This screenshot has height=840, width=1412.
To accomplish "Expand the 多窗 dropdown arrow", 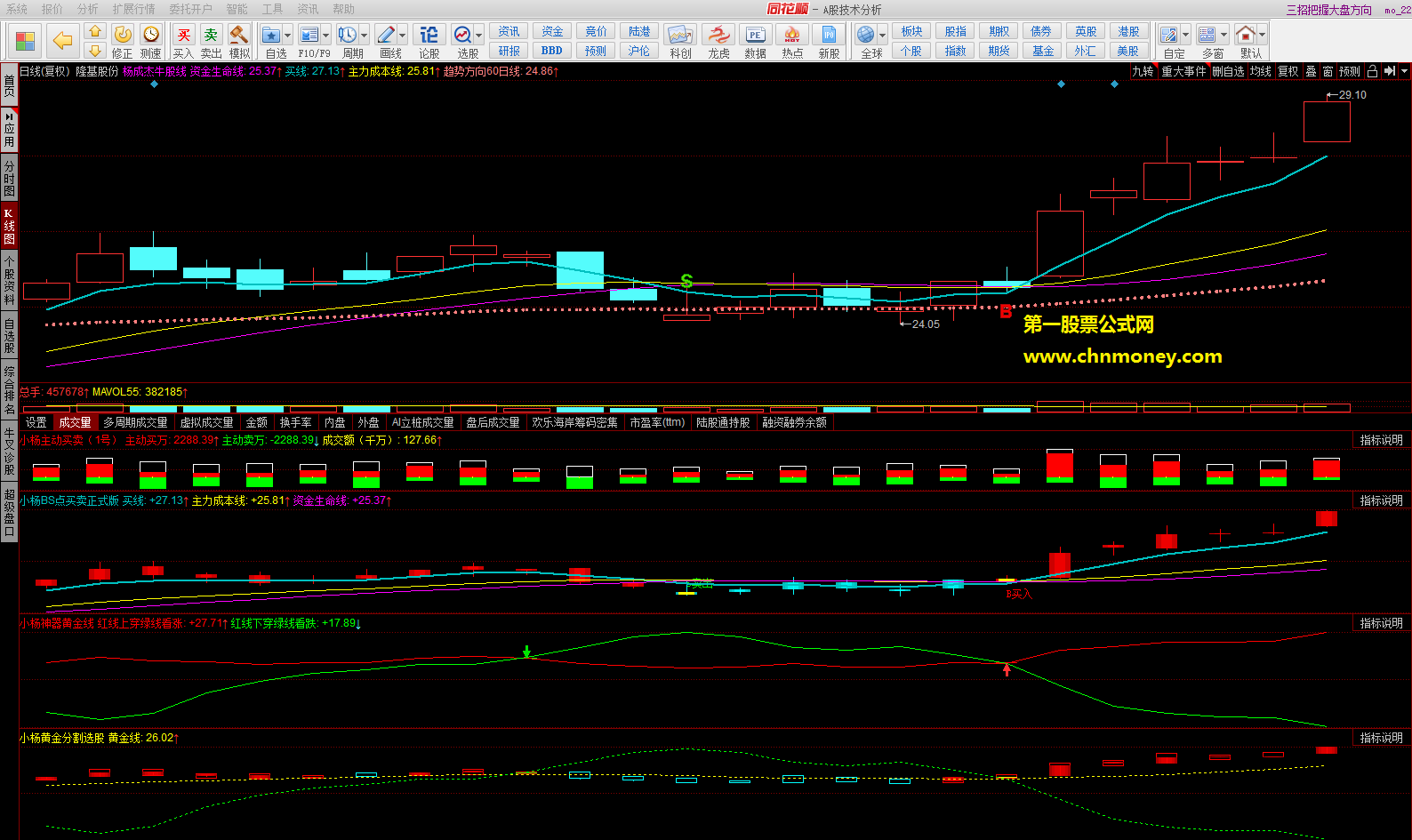I will click(x=1223, y=35).
